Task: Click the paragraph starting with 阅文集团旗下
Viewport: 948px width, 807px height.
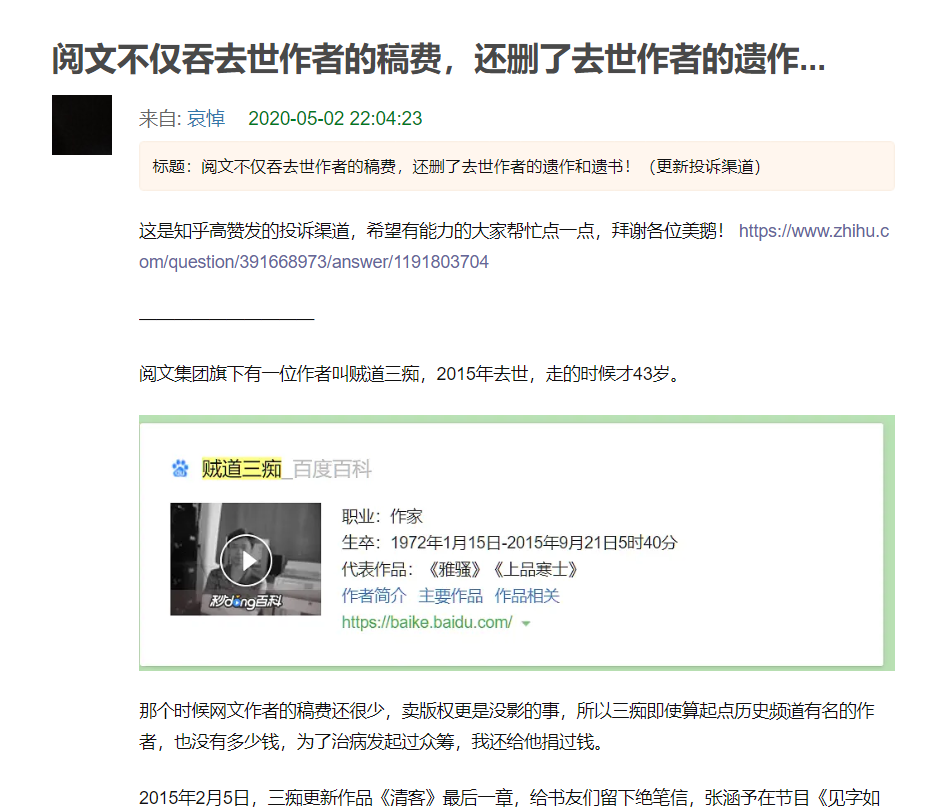Action: click(410, 375)
